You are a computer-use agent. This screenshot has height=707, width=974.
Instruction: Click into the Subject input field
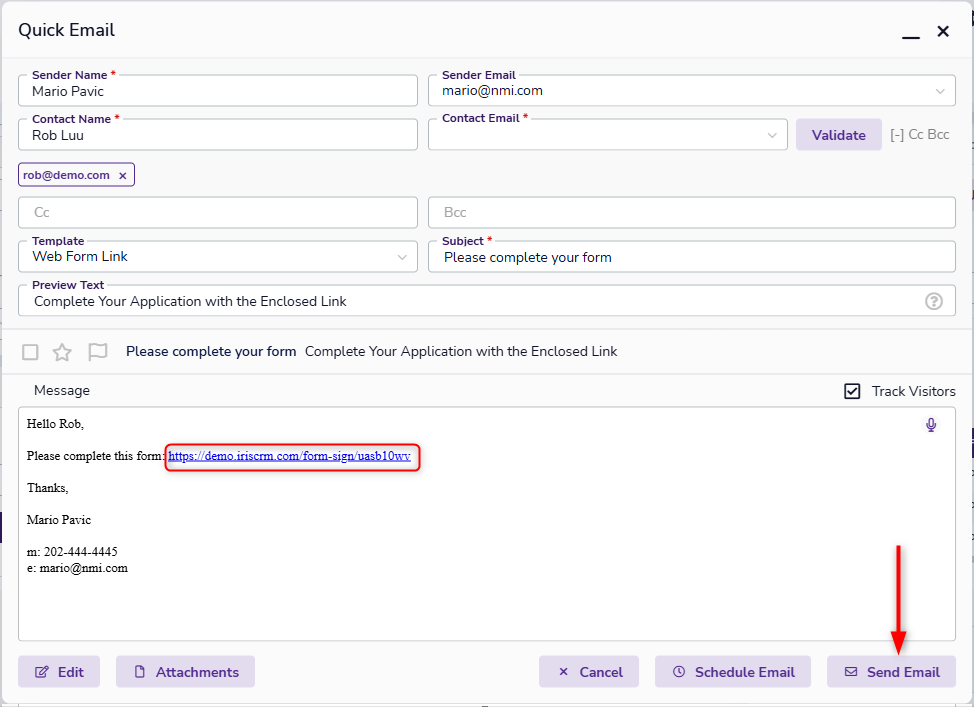click(x=692, y=257)
